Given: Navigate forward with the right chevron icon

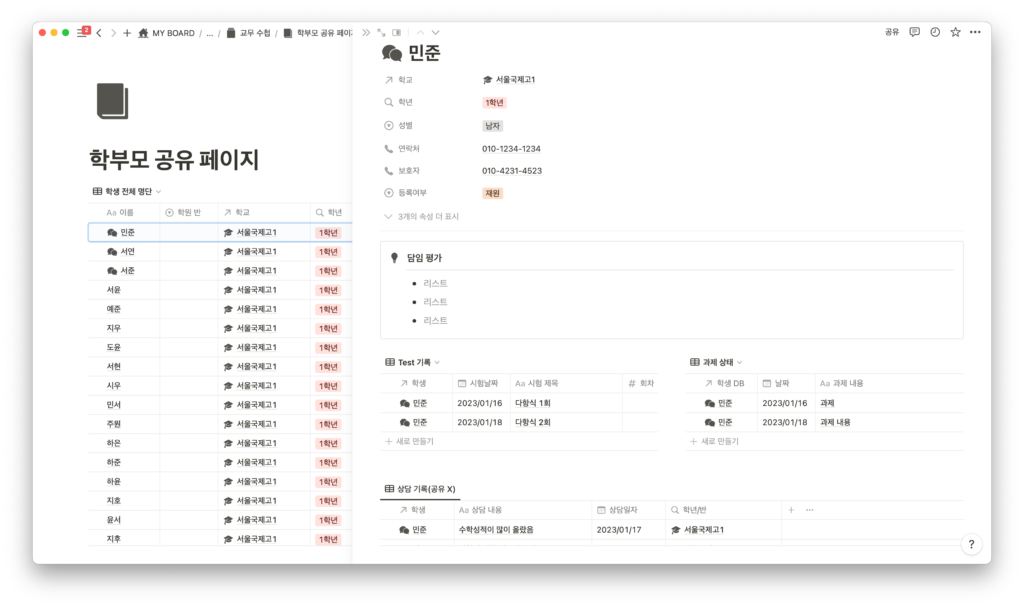Looking at the screenshot, I should (x=114, y=32).
